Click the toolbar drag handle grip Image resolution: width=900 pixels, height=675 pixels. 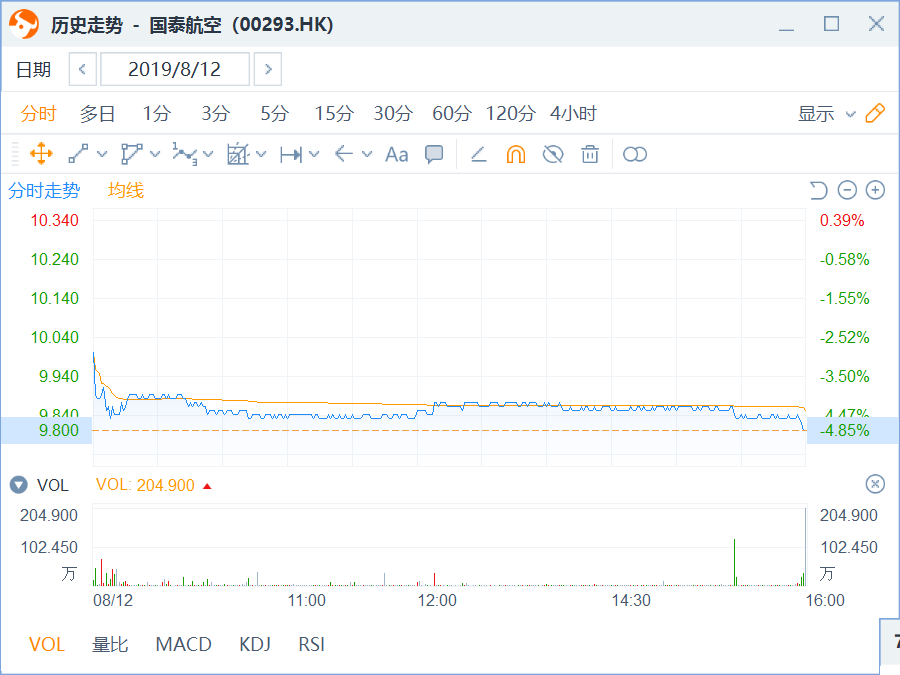click(15, 154)
